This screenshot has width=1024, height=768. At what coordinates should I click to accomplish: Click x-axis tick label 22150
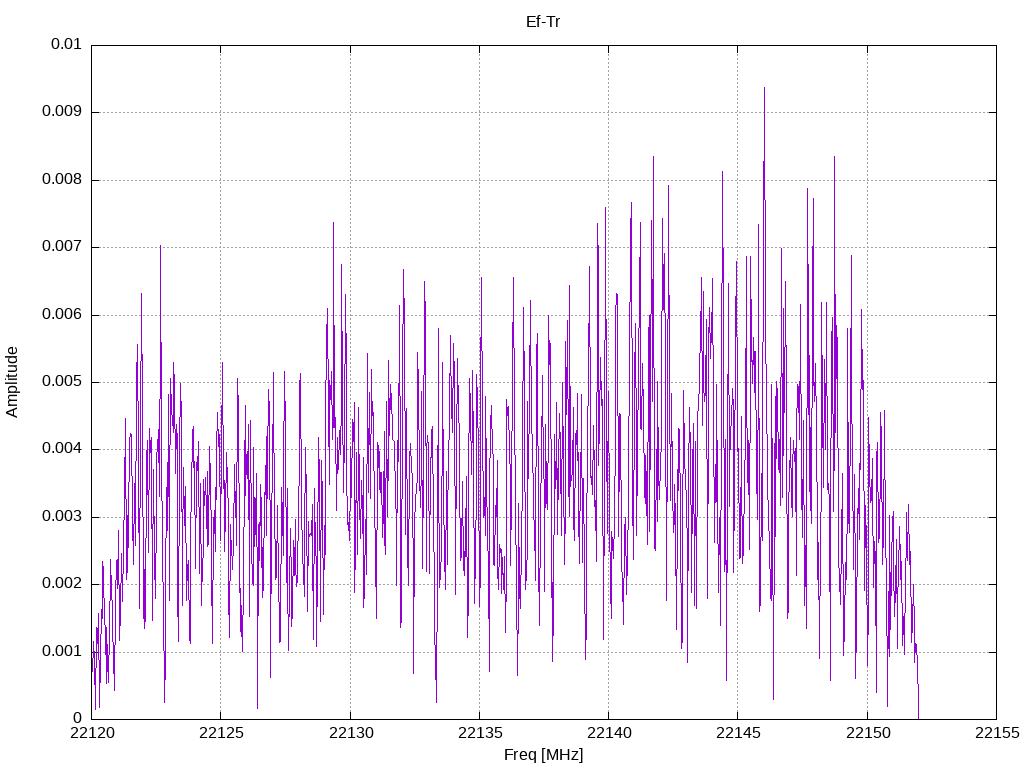(x=868, y=733)
